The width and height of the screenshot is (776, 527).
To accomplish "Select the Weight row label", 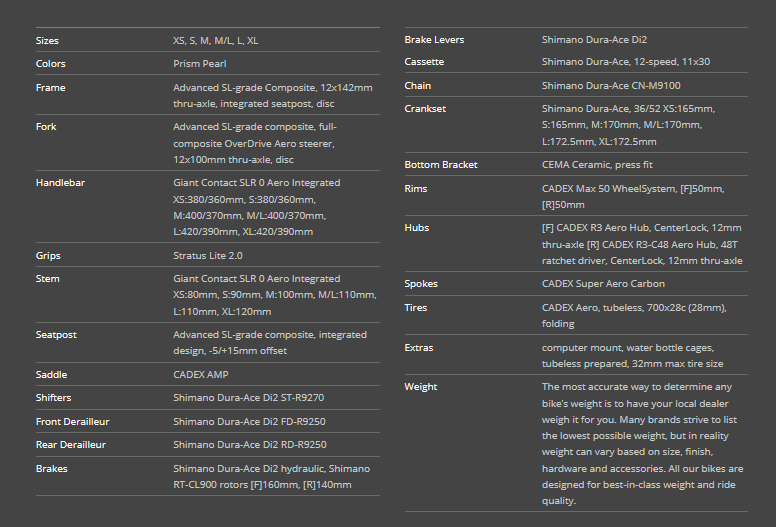I will [421, 387].
